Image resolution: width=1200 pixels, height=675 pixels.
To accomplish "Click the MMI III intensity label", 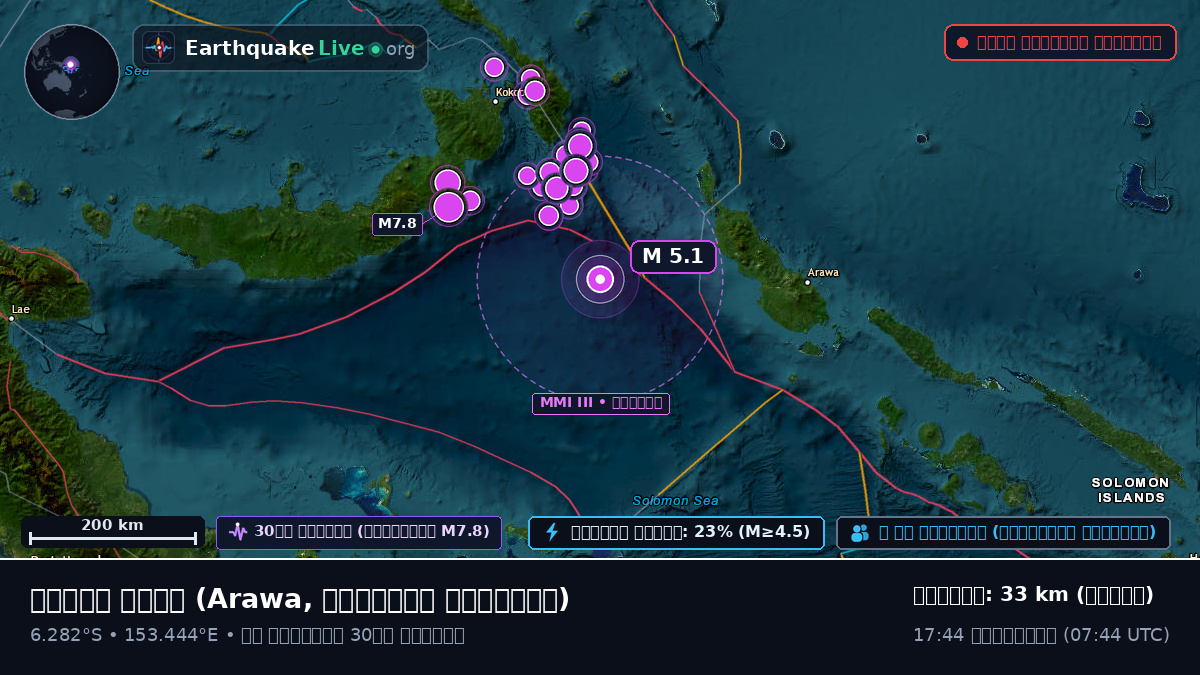I will [x=600, y=404].
